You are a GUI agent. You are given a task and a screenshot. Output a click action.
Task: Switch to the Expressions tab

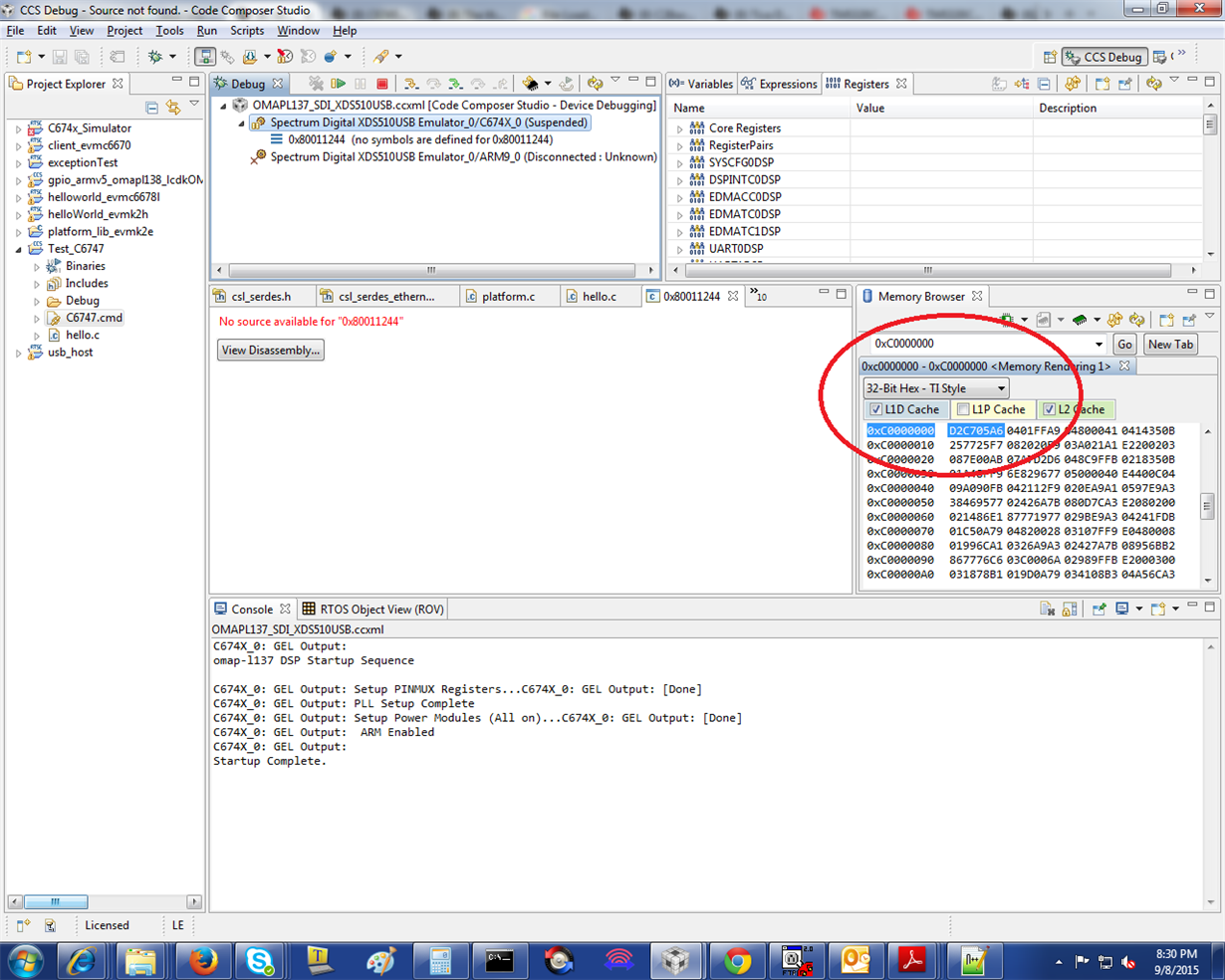coord(780,84)
